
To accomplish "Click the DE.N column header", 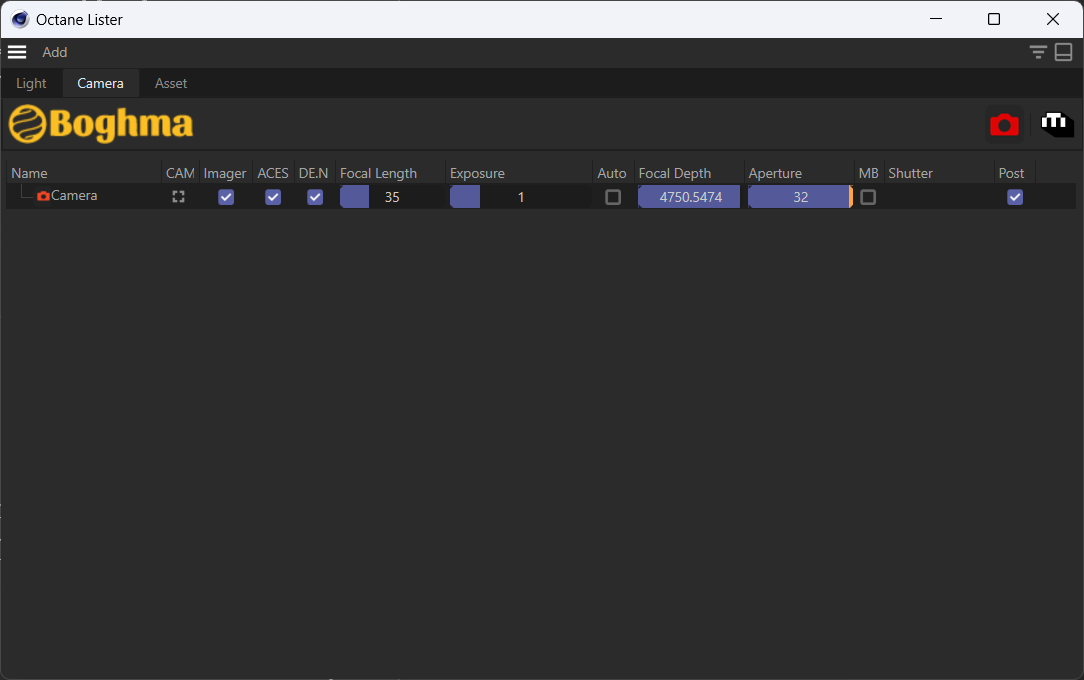I will (313, 173).
